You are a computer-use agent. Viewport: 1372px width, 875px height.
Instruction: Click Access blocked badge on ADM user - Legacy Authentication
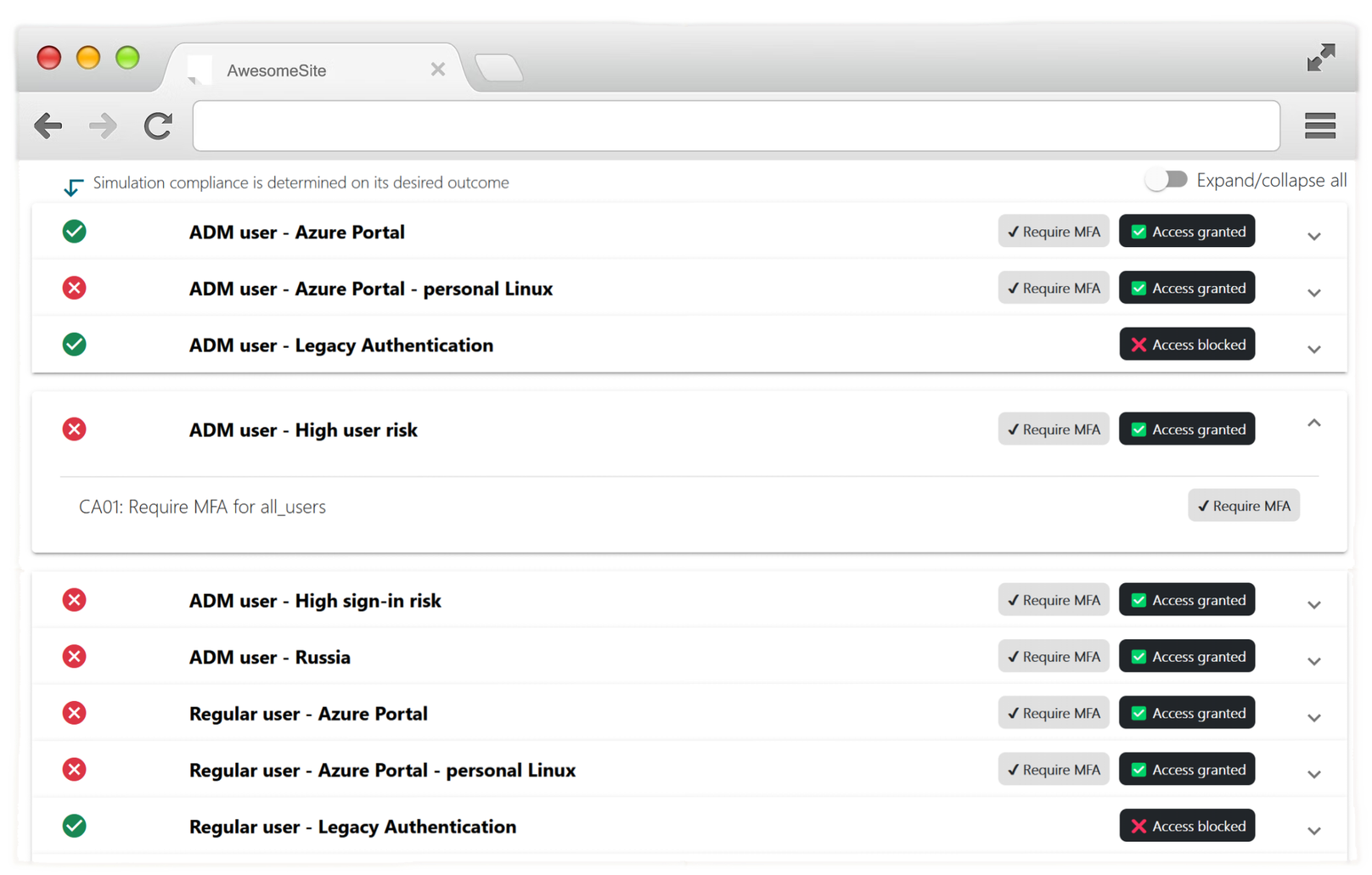pos(1186,345)
